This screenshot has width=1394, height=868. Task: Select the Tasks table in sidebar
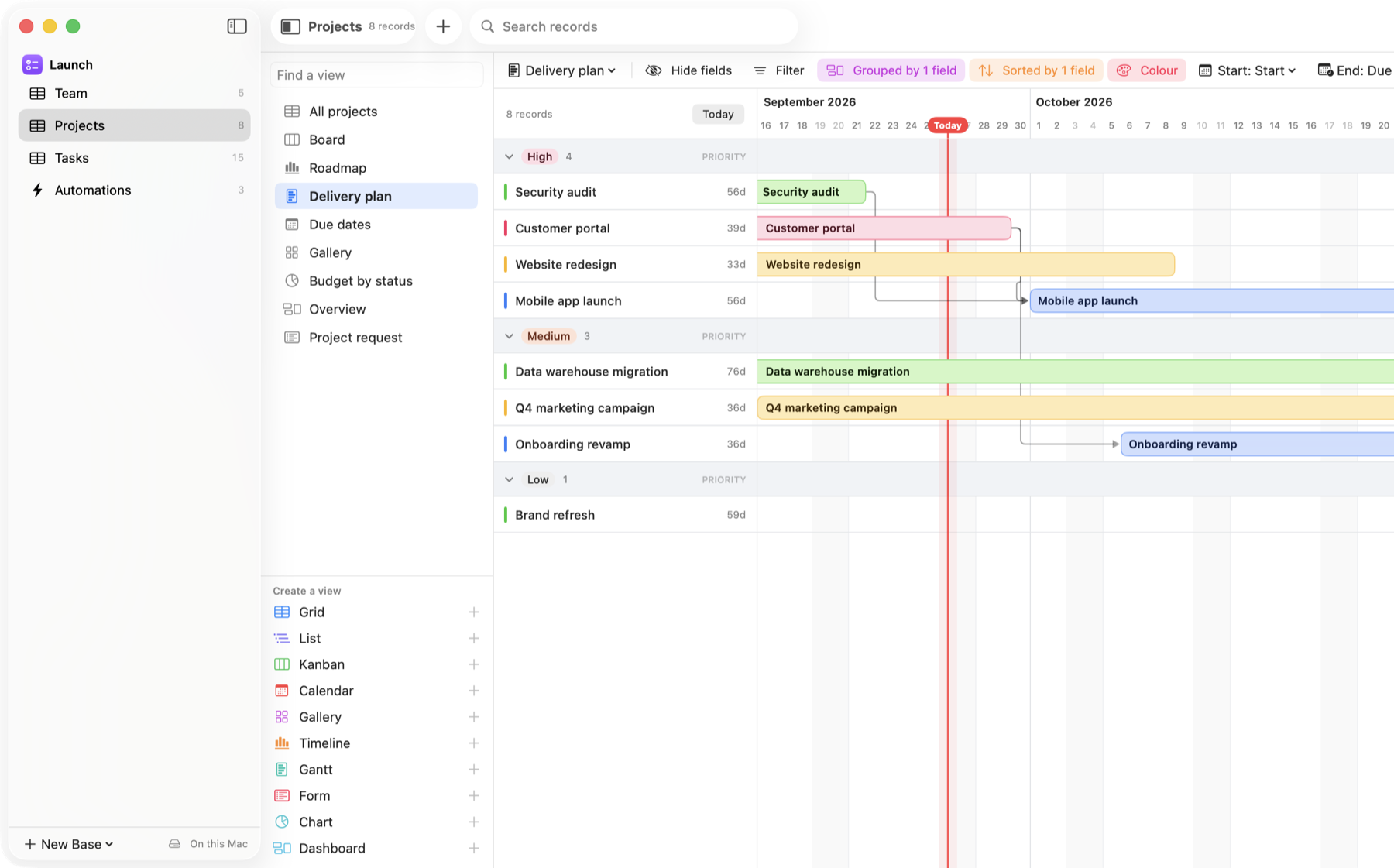point(133,157)
